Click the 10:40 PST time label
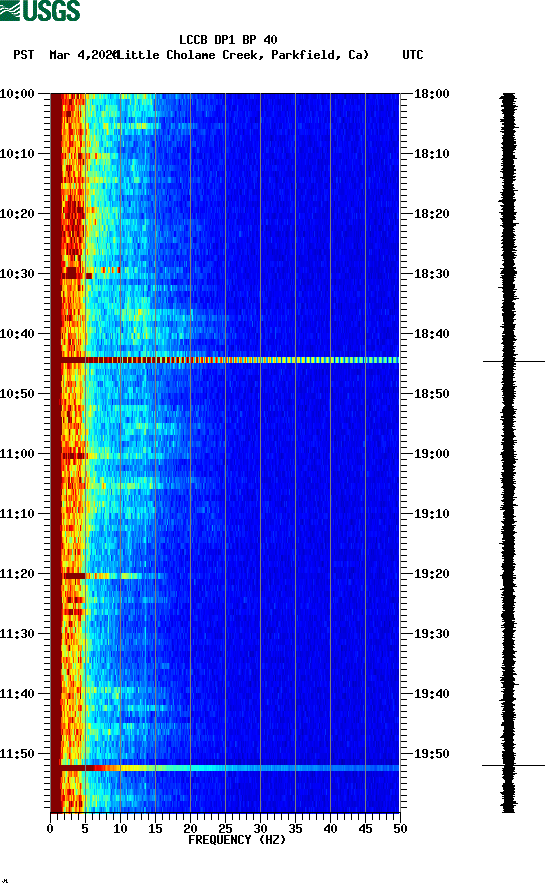 click(x=17, y=334)
